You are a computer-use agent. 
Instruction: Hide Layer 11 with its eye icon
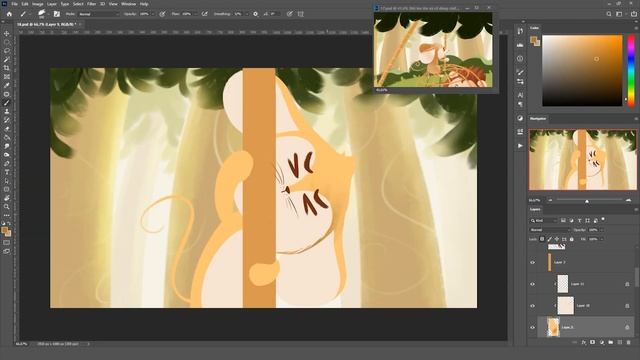tap(532, 284)
